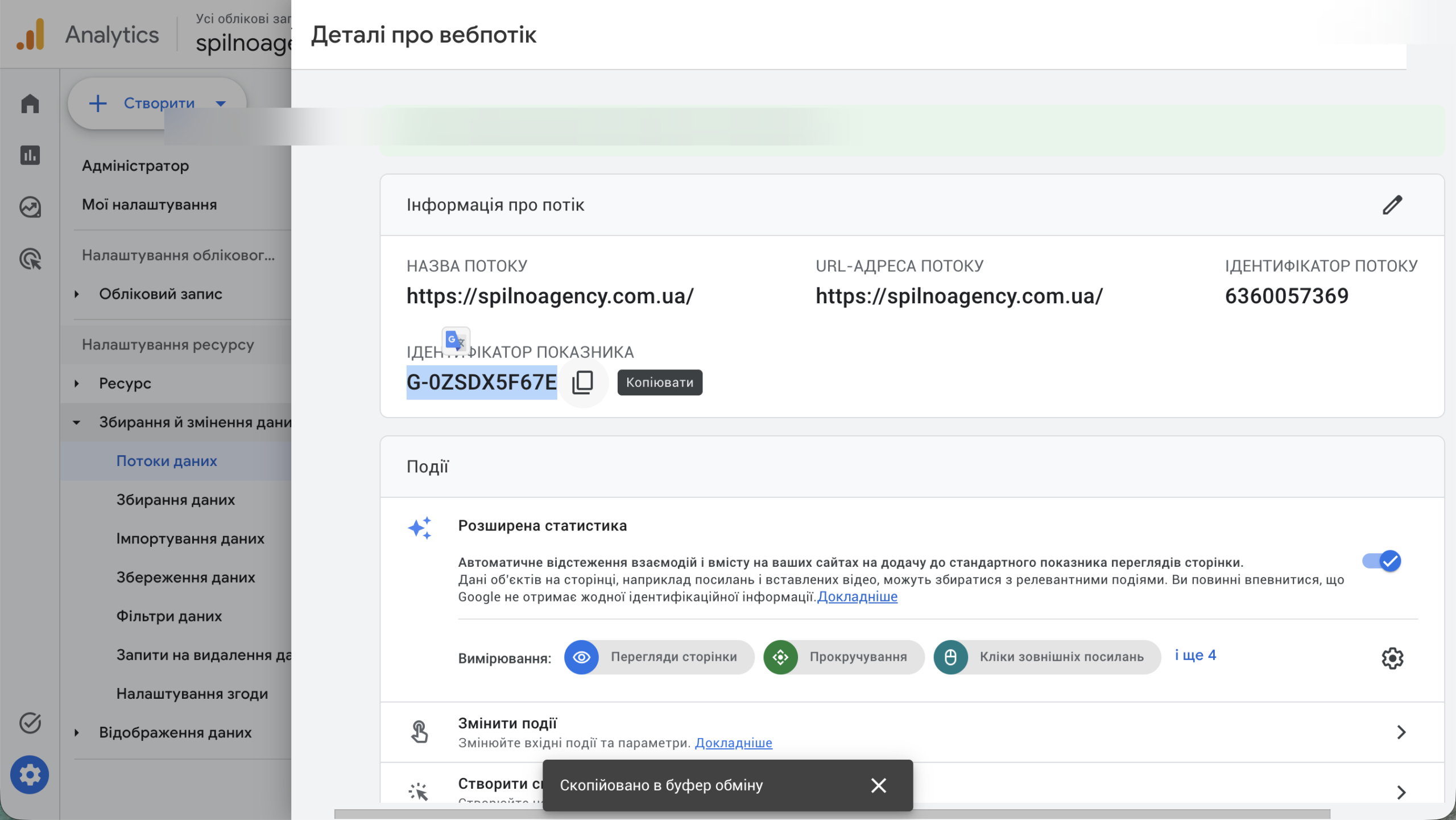Image resolution: width=1456 pixels, height=820 pixels.
Task: Click Докладніше link under Змінити події
Action: [733, 743]
